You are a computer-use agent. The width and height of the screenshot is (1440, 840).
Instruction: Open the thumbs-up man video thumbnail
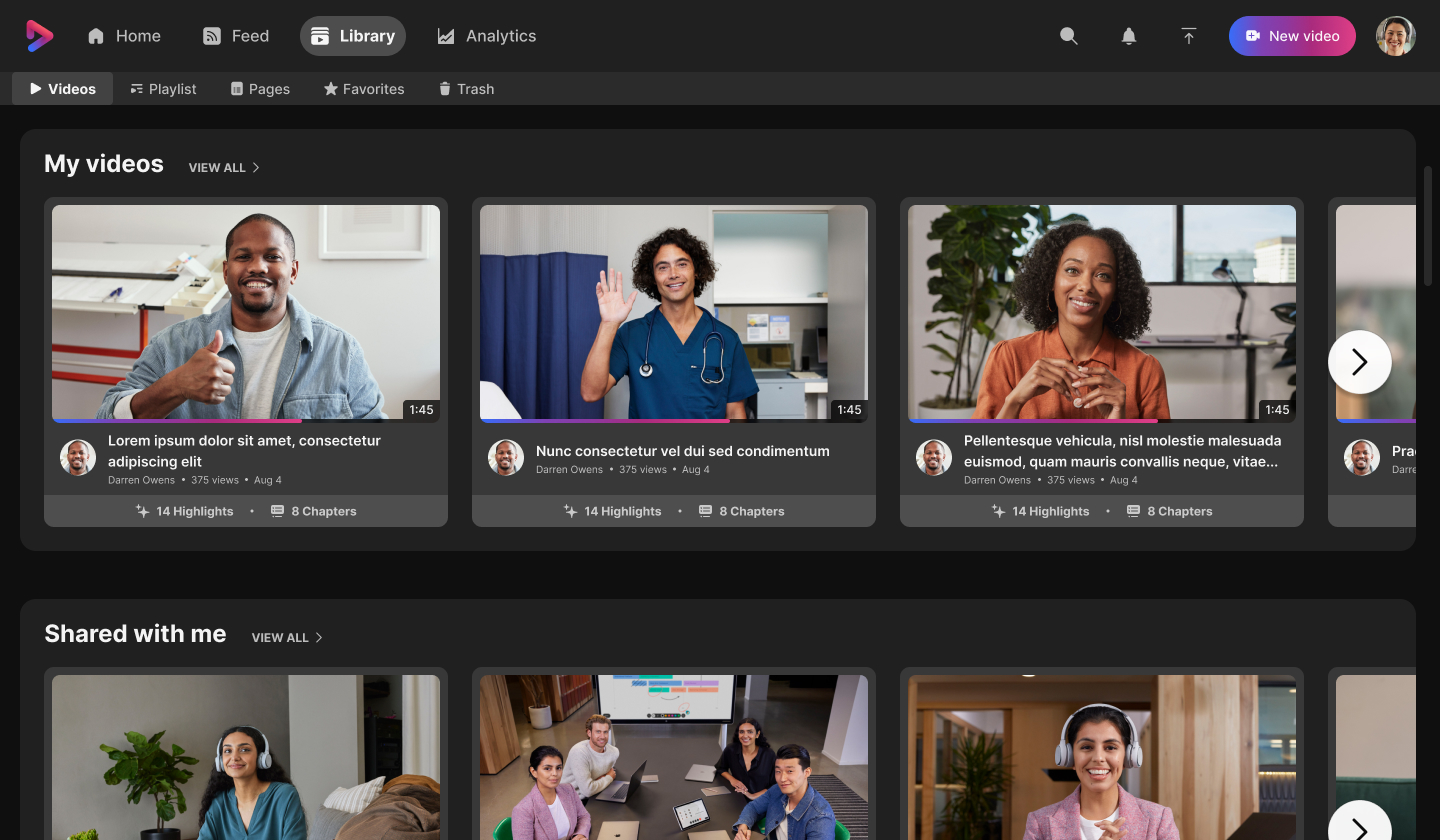[x=246, y=312]
